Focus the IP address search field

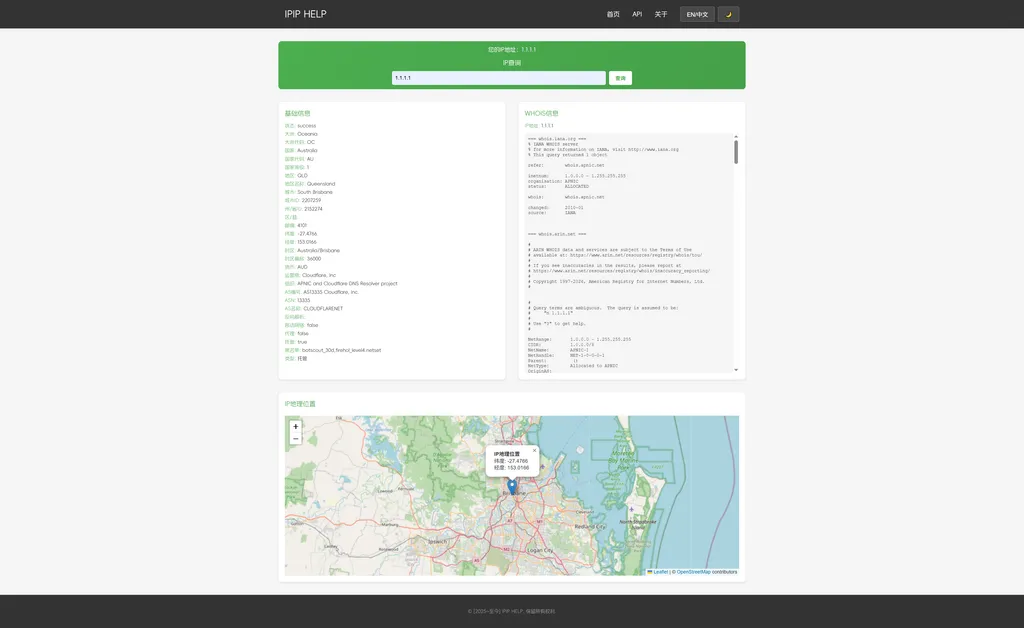click(498, 78)
